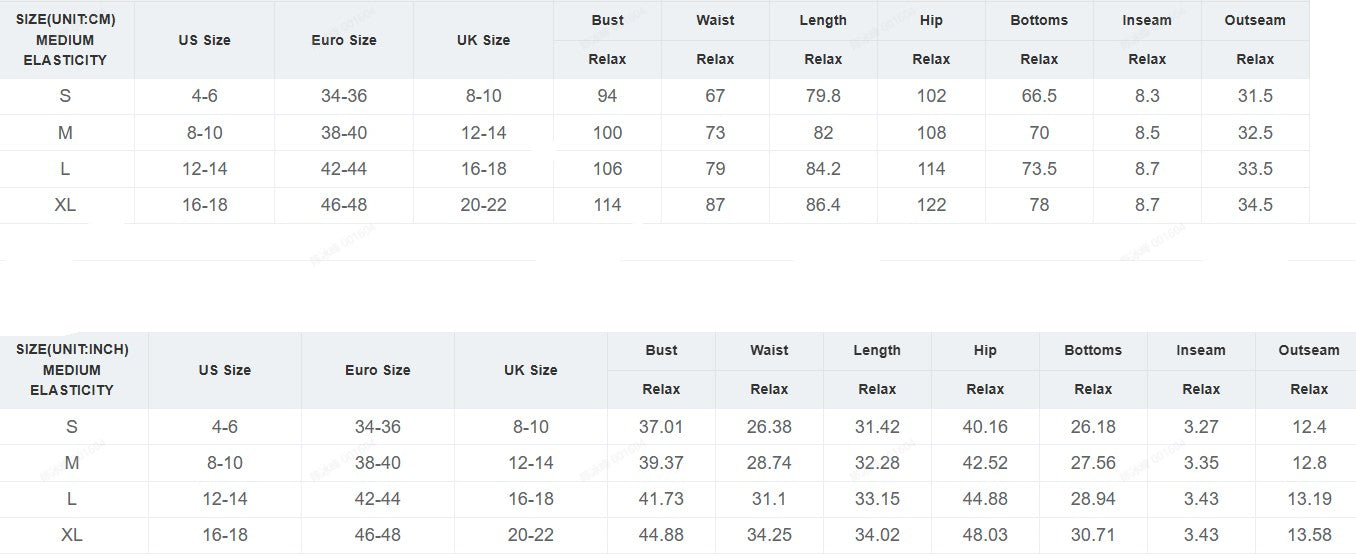
Task: Click the 73.5 bottoms value for L
Action: 1039,169
